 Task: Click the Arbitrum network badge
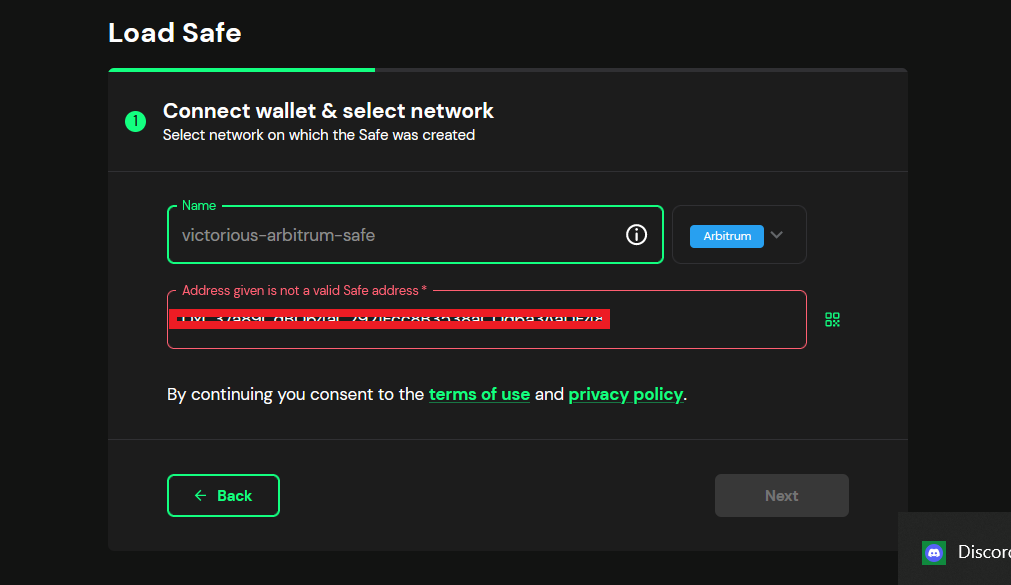point(726,235)
